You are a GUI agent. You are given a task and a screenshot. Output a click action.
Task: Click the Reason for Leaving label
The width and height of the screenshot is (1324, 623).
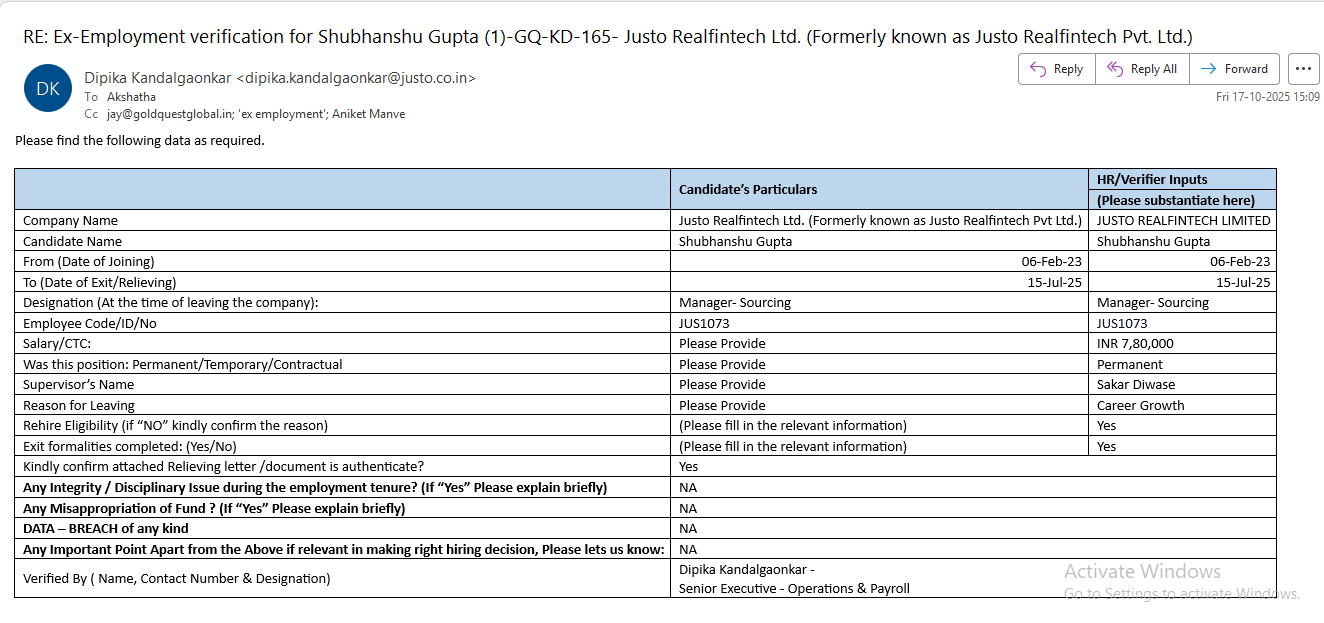[79, 405]
